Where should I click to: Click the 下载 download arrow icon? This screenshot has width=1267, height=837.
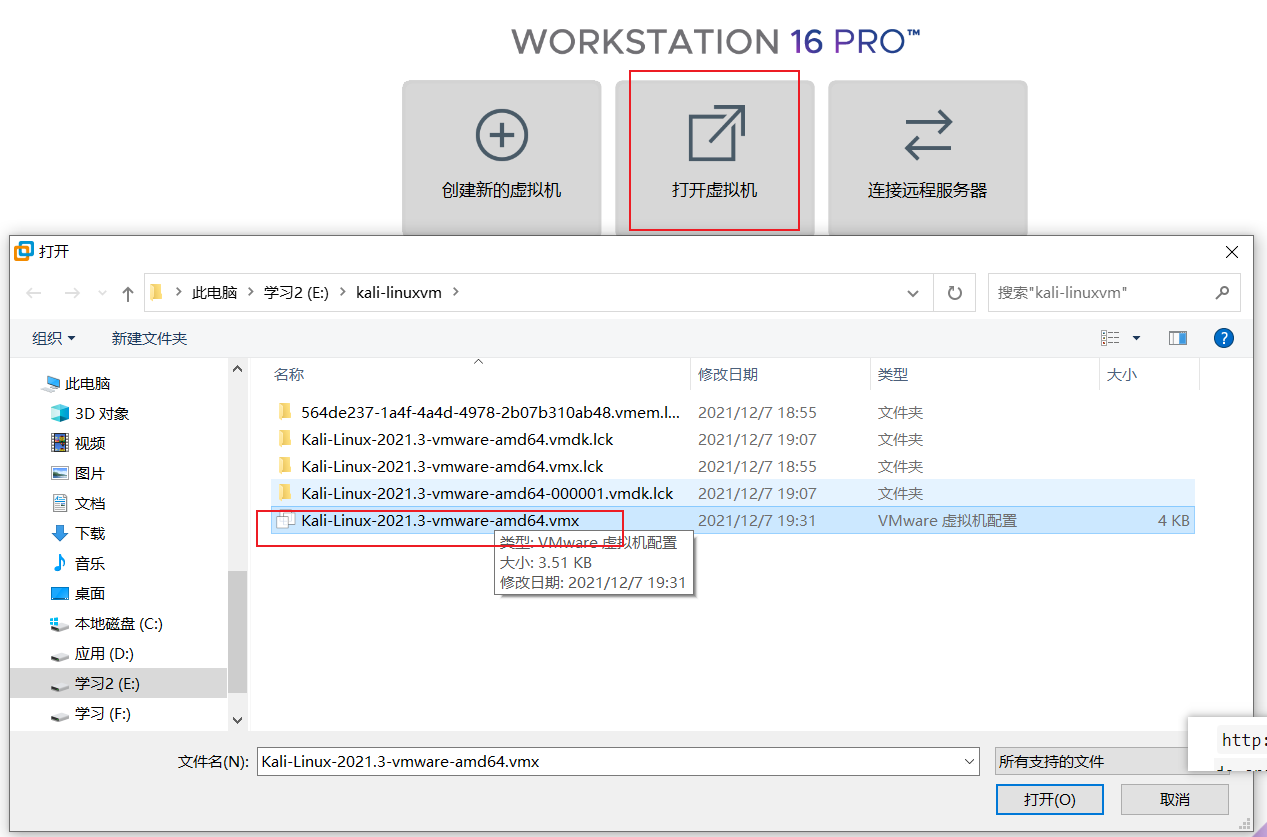(60, 533)
